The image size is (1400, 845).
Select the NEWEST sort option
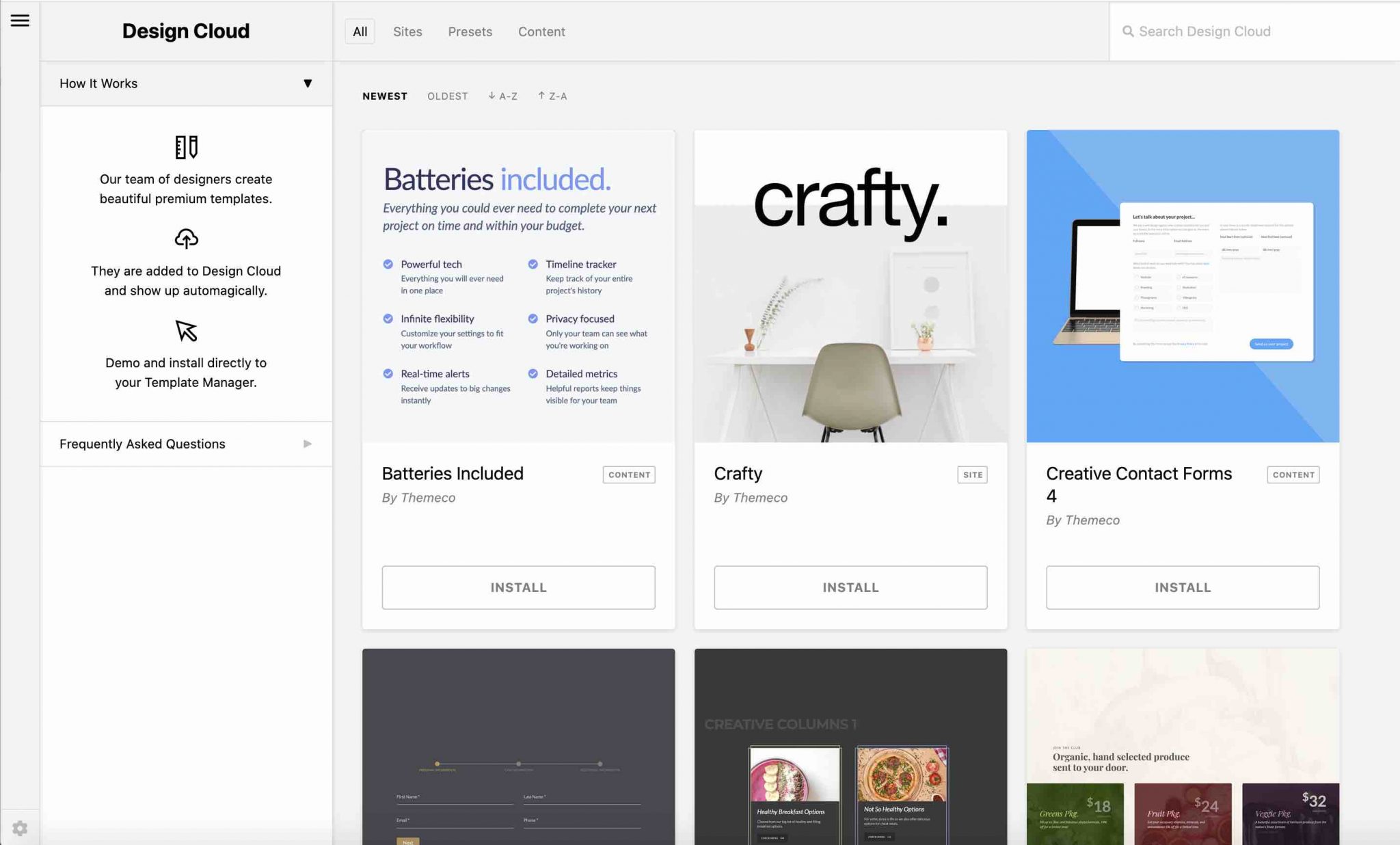[x=384, y=96]
